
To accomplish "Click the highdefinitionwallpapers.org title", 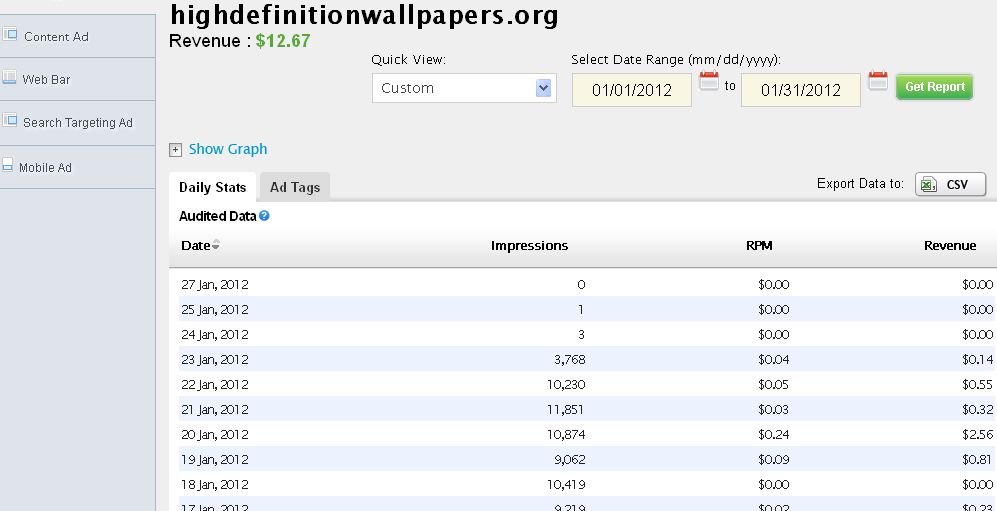I will point(364,15).
